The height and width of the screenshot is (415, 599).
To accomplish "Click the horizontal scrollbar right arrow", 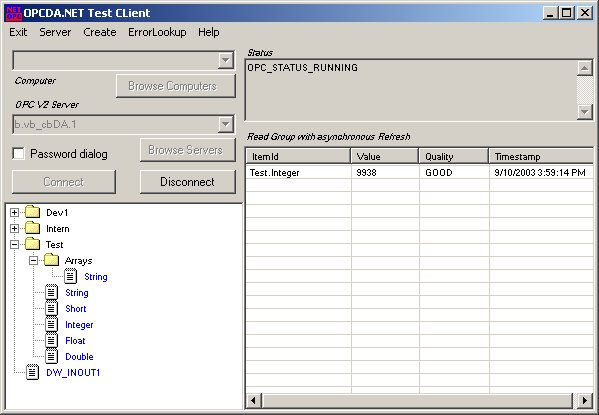I will click(x=584, y=400).
